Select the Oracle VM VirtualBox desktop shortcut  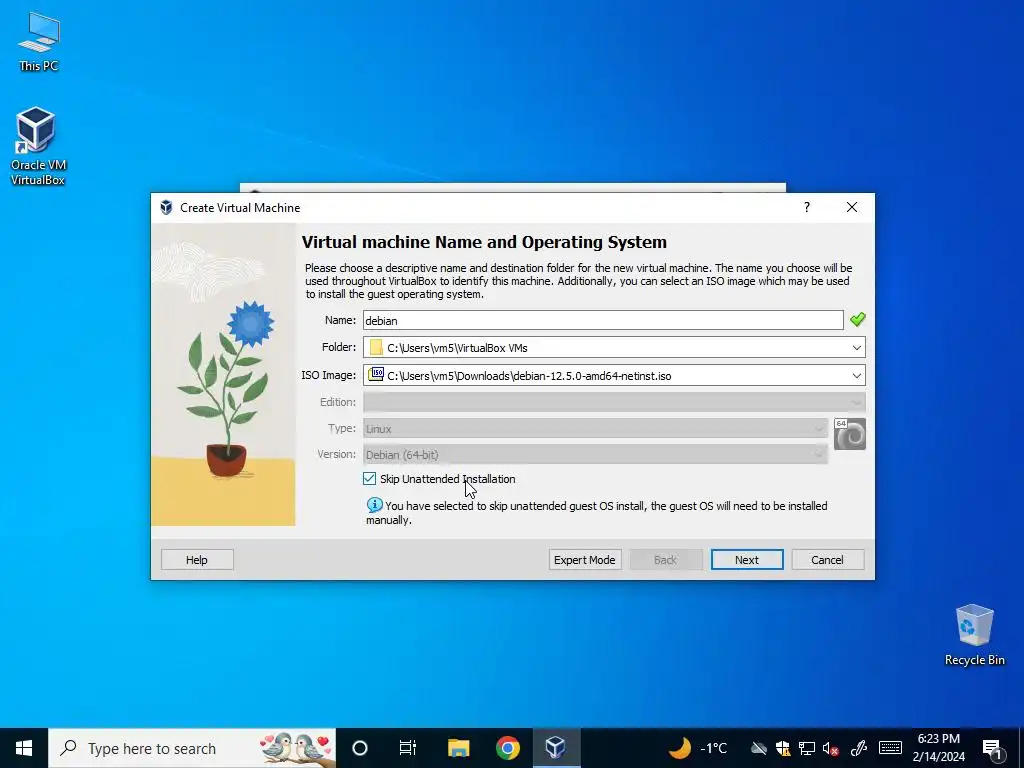(38, 146)
